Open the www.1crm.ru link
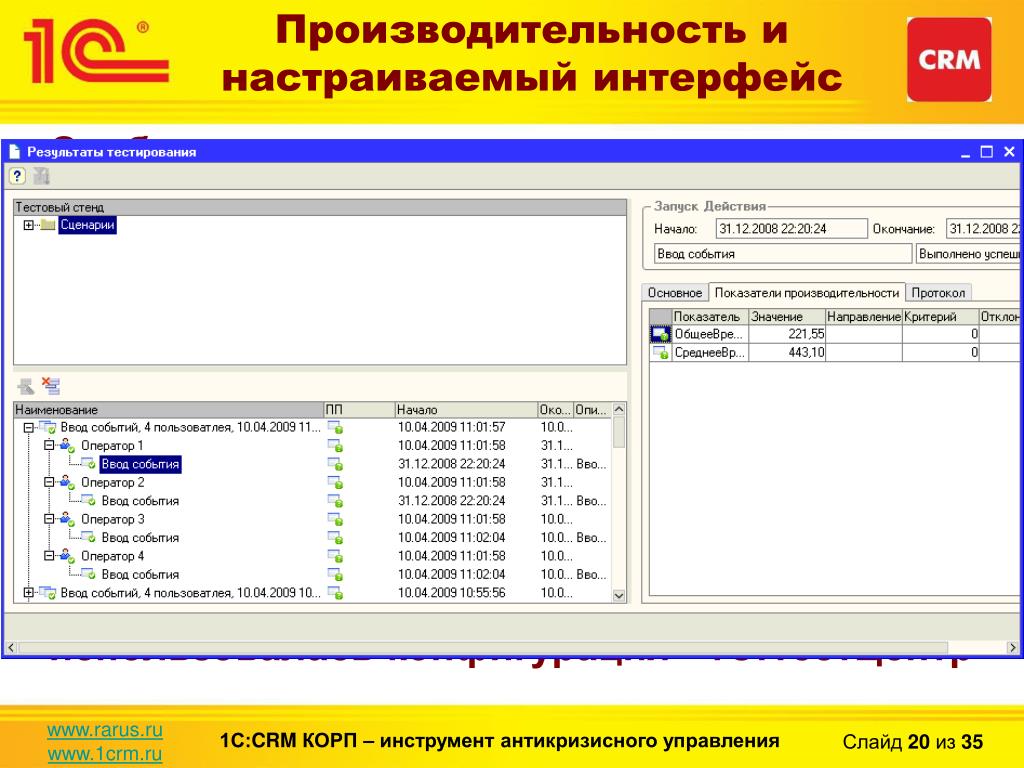This screenshot has height=768, width=1024. point(104,754)
